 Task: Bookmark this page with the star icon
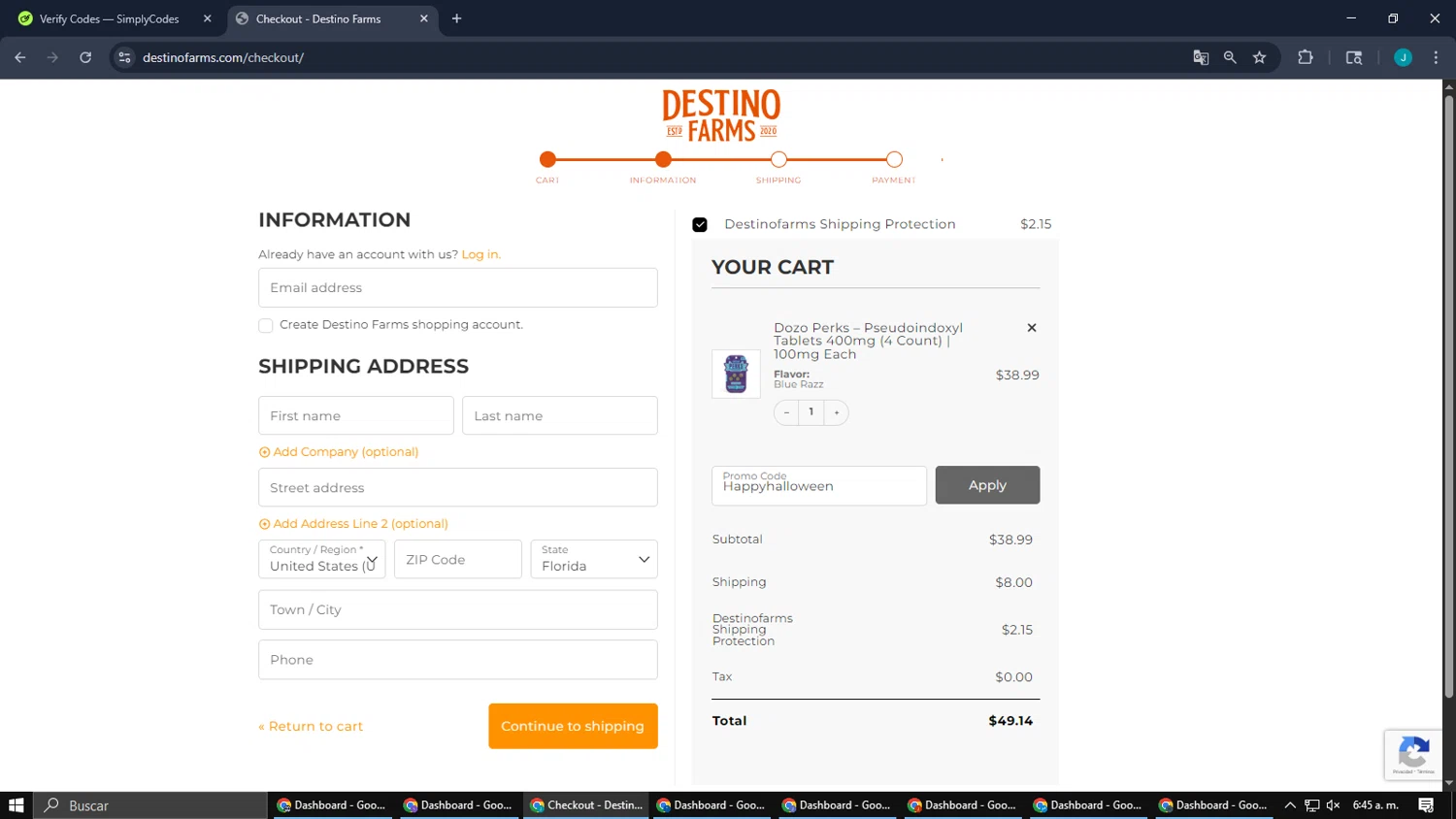pos(1259,57)
